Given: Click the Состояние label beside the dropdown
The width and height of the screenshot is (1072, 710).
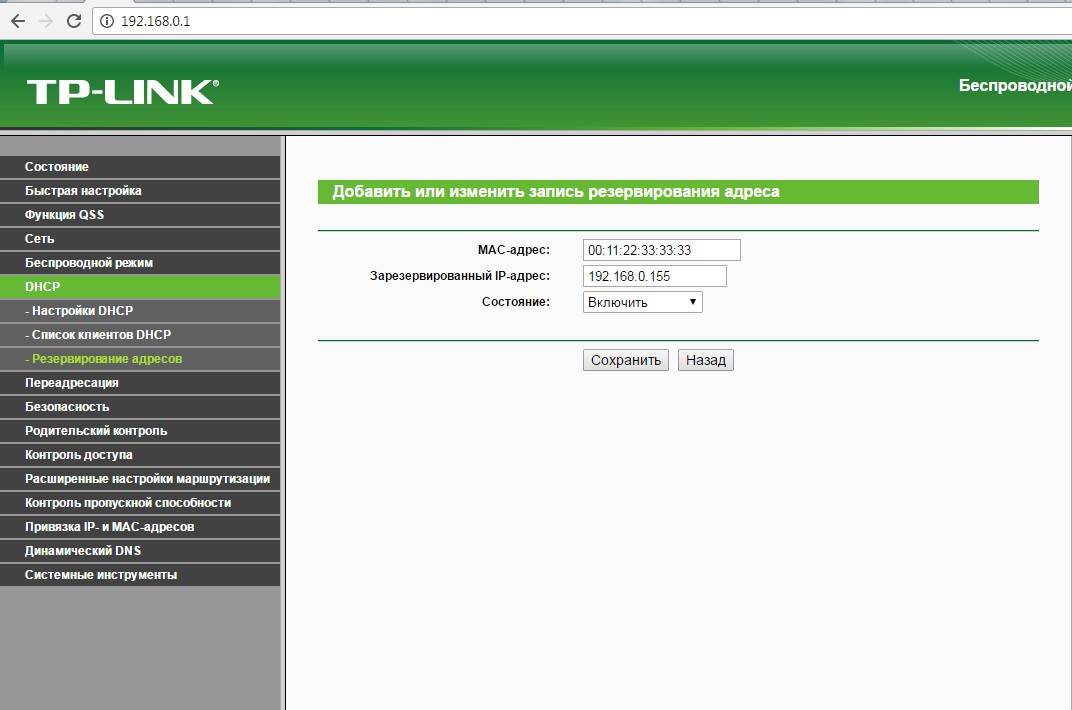Looking at the screenshot, I should coord(515,302).
